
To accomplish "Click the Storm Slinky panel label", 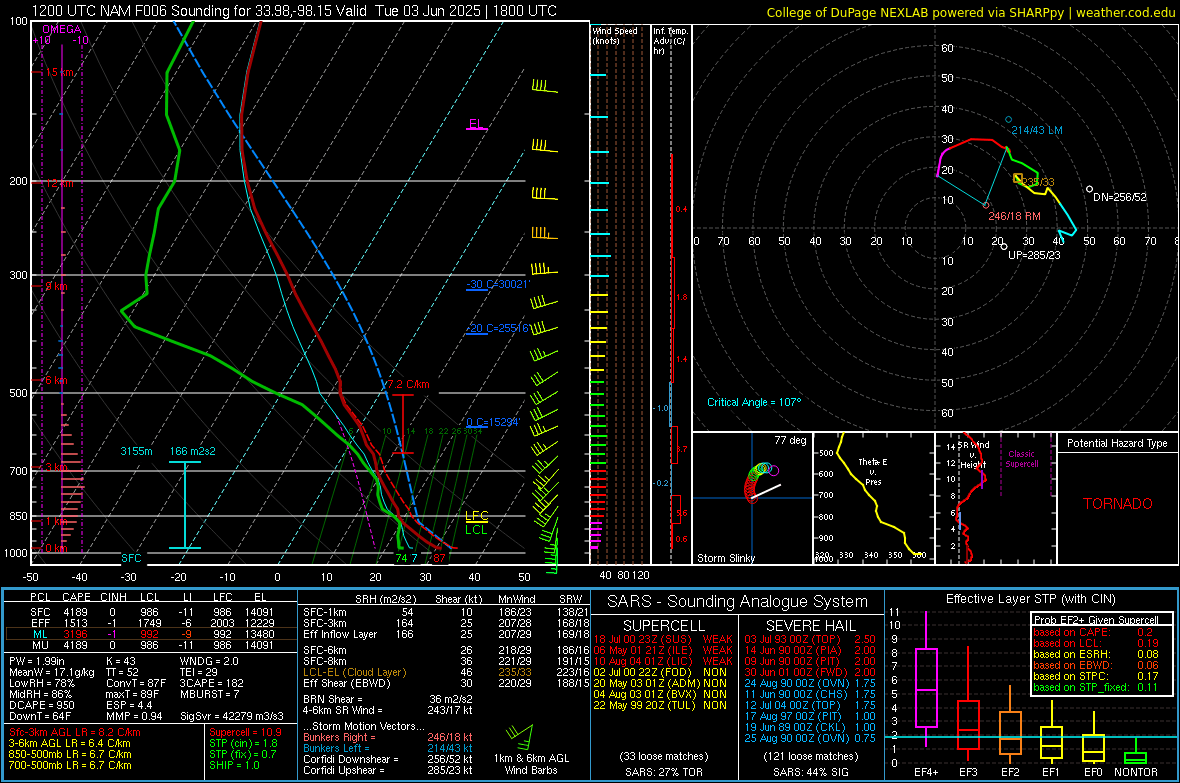I will (x=725, y=558).
